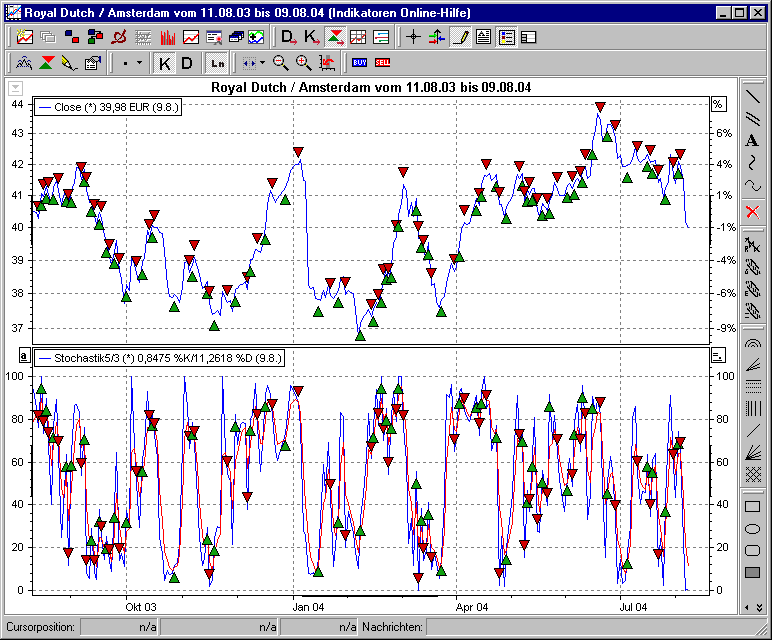Open the dot style dropdown arrow

coord(138,63)
